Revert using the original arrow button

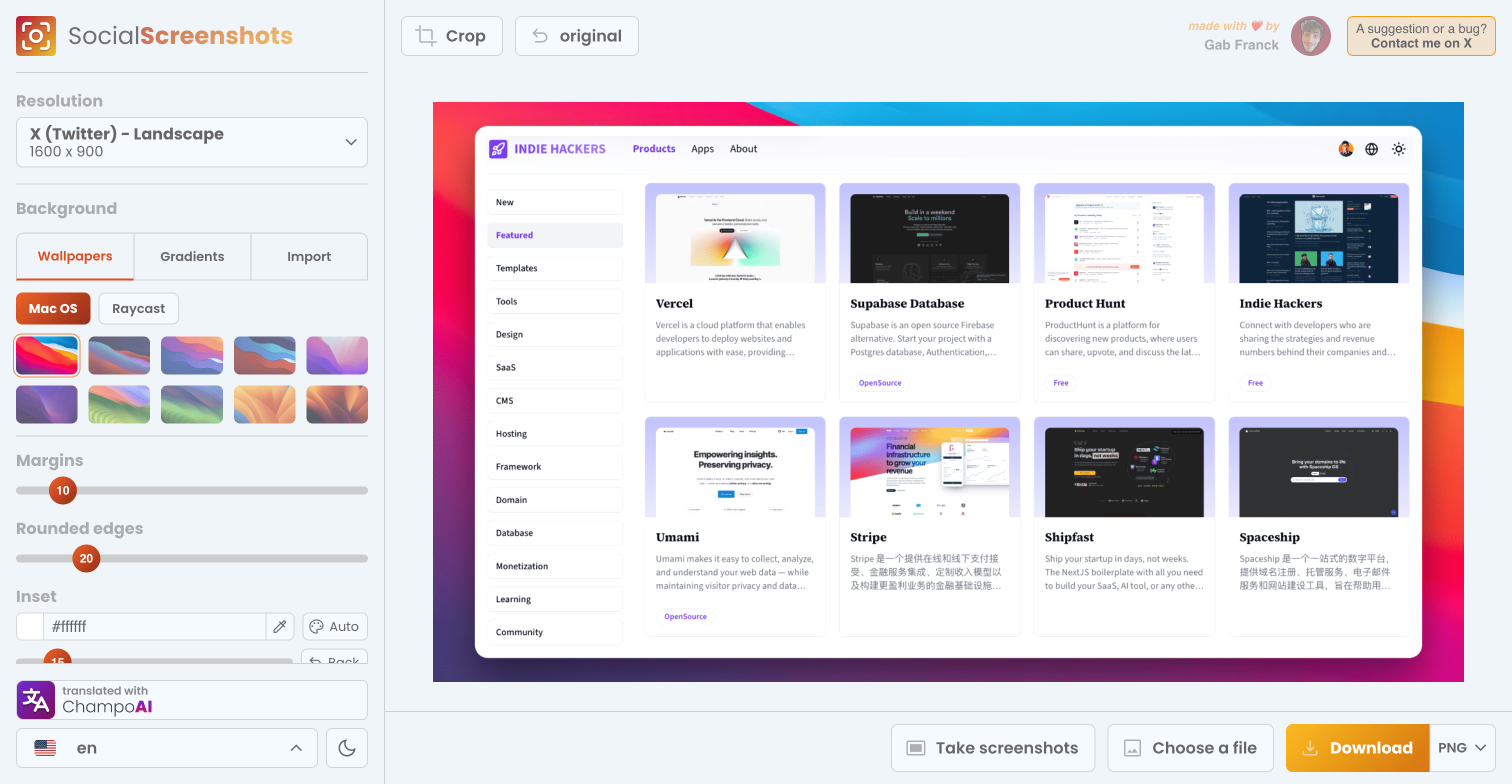pyautogui.click(x=576, y=36)
